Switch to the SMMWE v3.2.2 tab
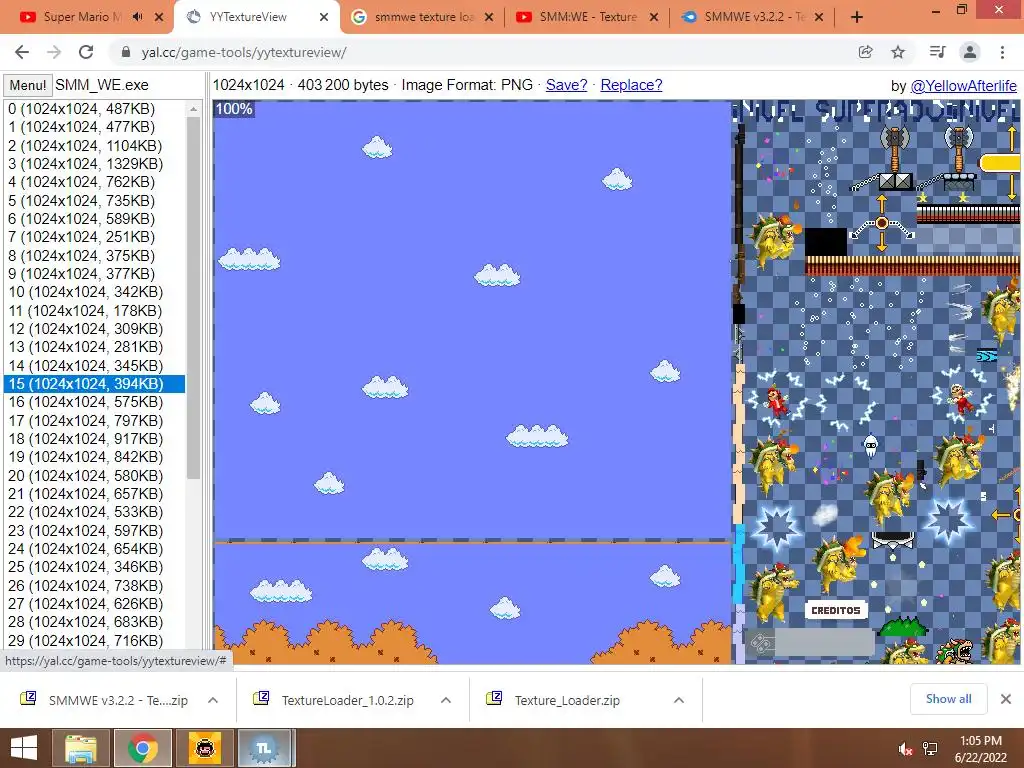The width and height of the screenshot is (1024, 768). coord(752,17)
